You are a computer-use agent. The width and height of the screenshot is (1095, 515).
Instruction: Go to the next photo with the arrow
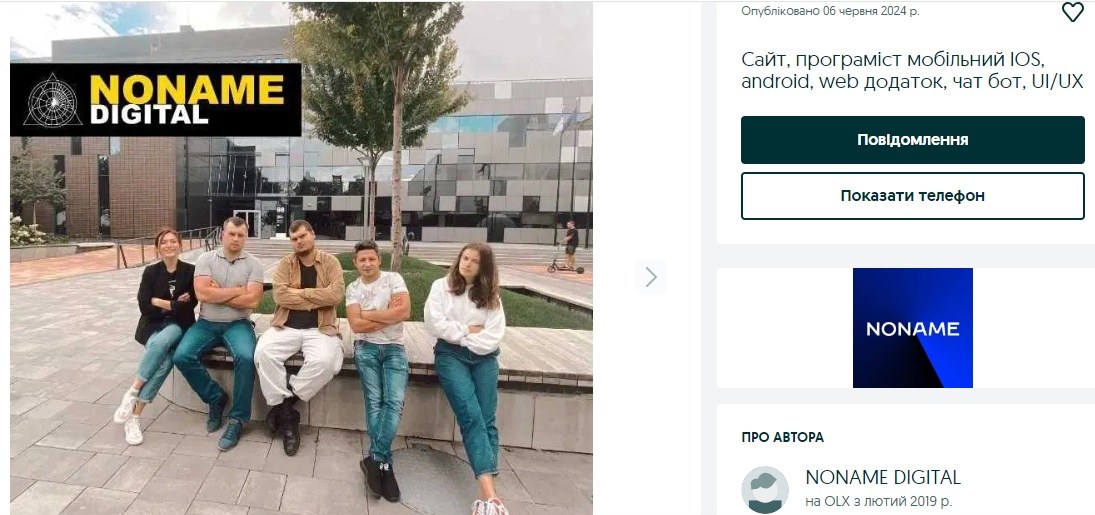pos(651,277)
